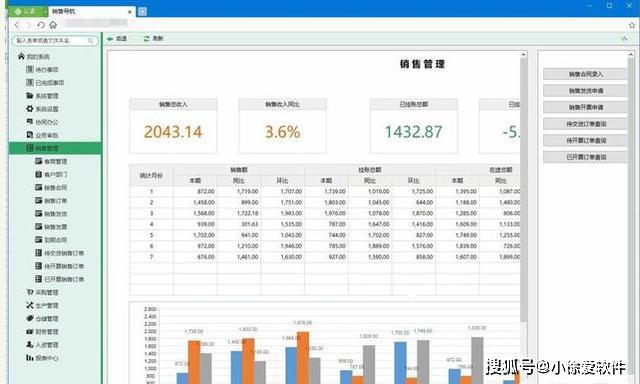Click the 后退 back toolbar button
This screenshot has width=640, height=384.
(x=117, y=38)
